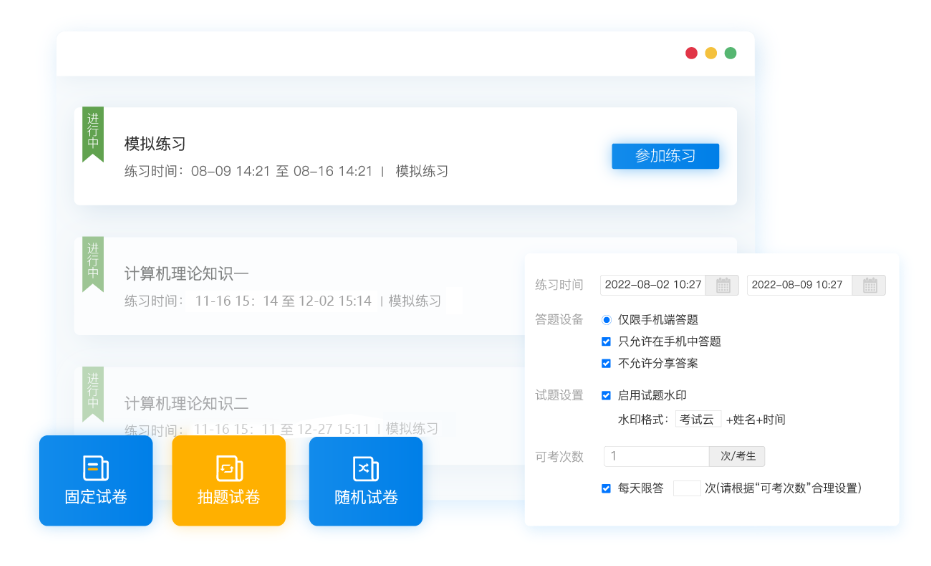Open the 计算机理论知识一 practice entry

pos(186,273)
